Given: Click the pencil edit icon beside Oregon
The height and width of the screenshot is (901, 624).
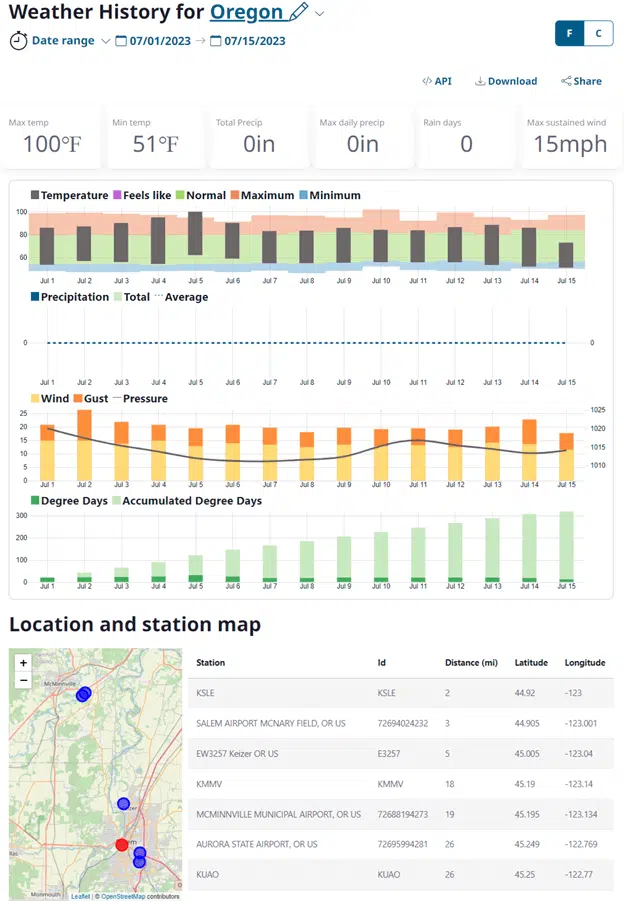Looking at the screenshot, I should click(298, 13).
